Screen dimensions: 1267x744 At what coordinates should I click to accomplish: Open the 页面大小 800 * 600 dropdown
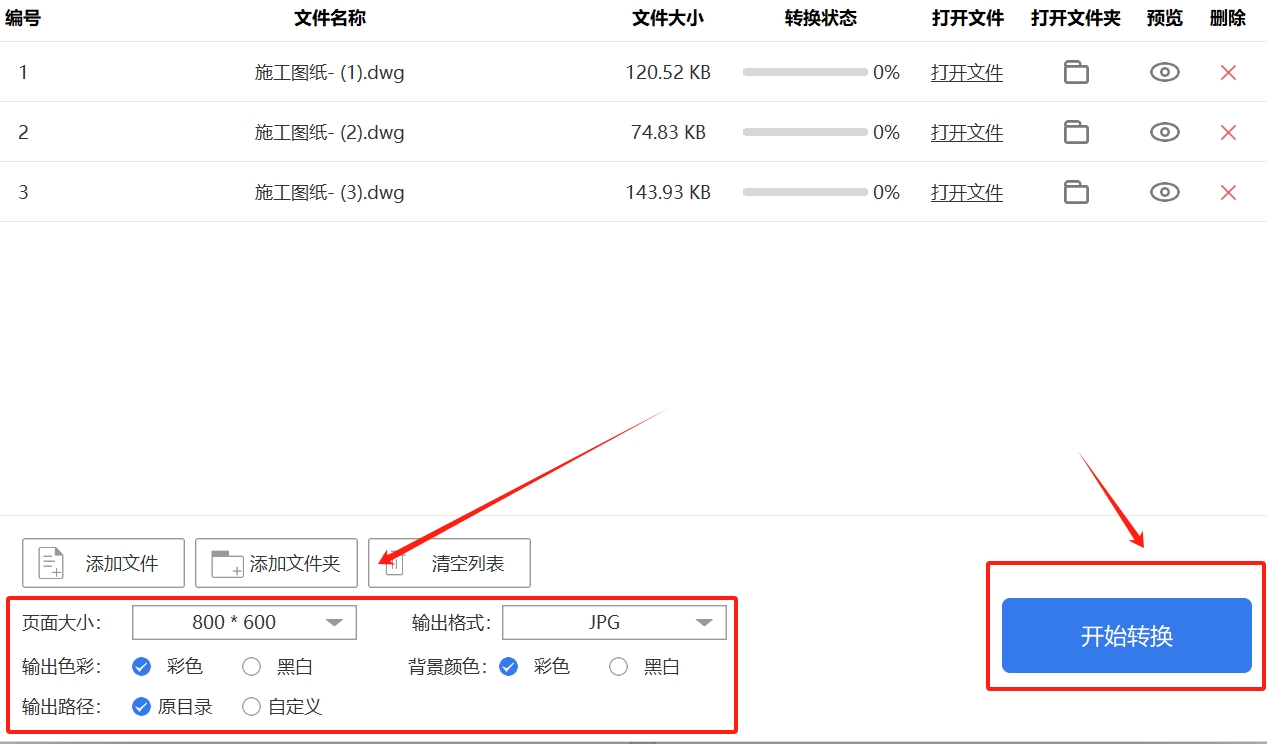244,622
